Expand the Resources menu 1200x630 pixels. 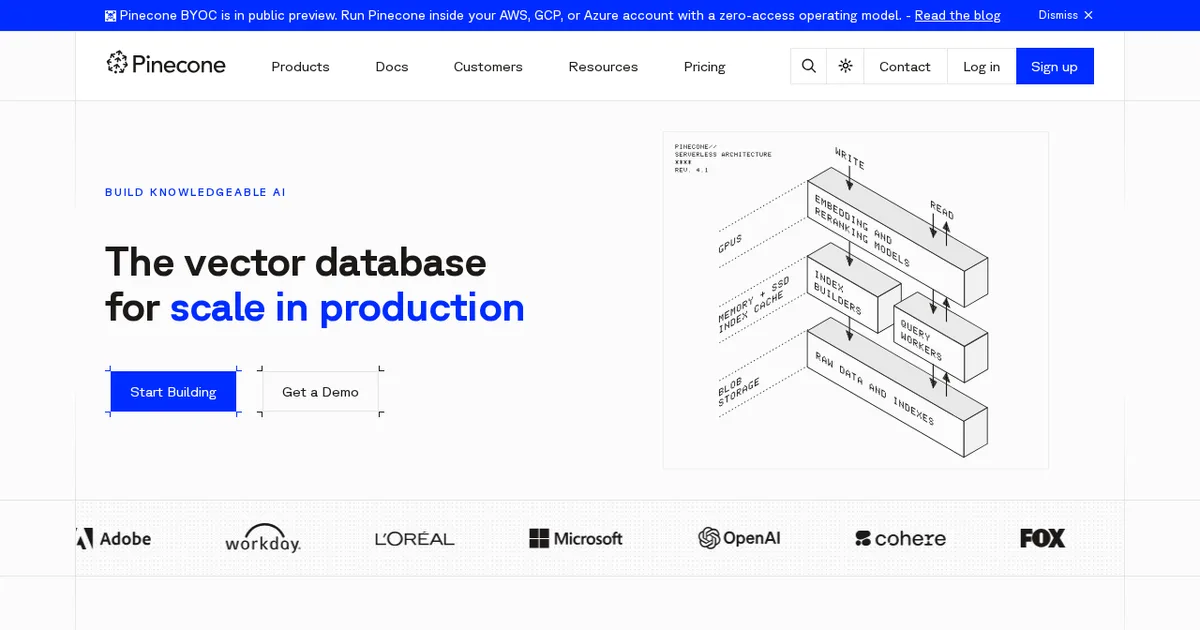603,67
